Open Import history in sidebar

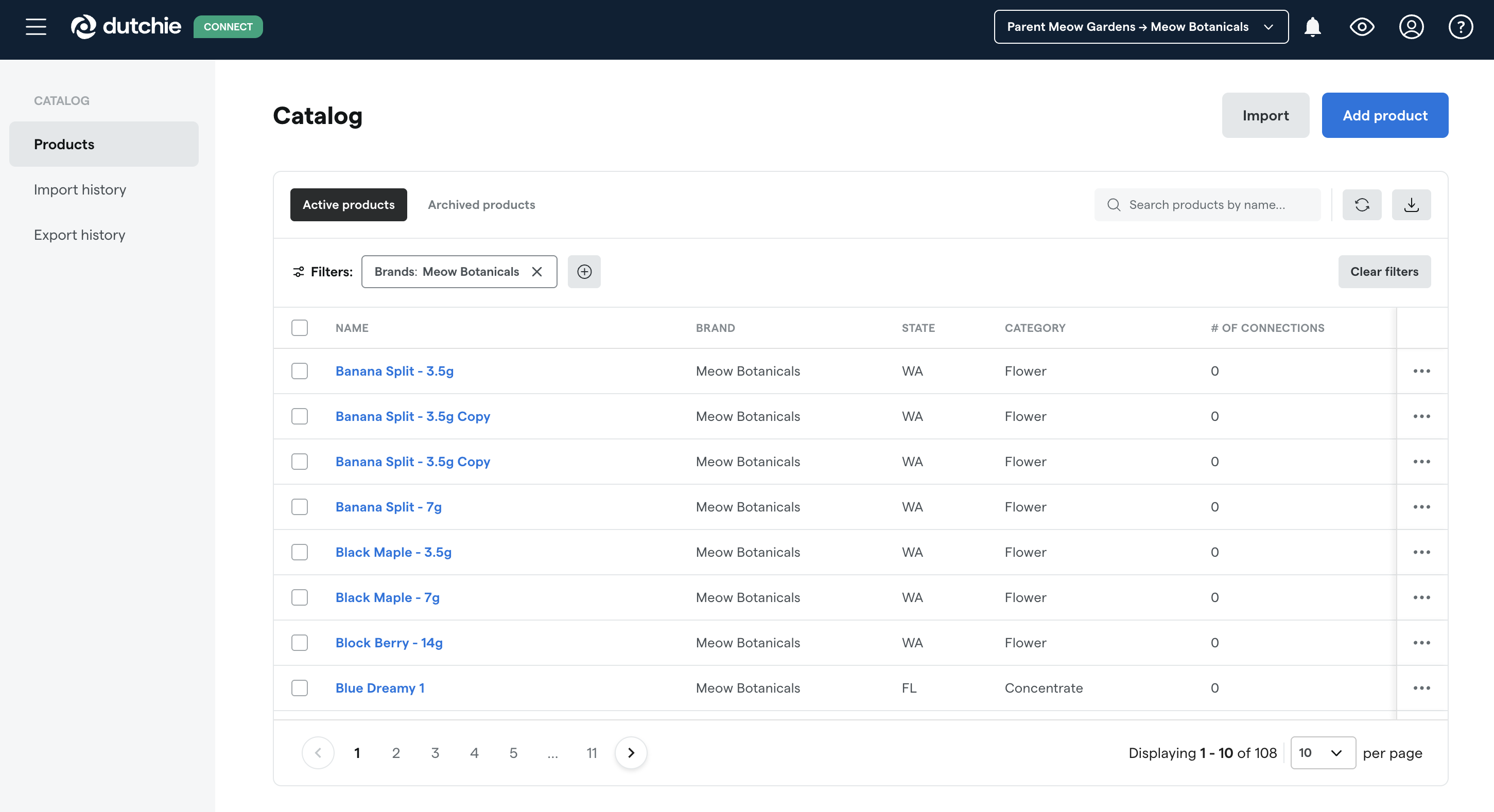(80, 189)
